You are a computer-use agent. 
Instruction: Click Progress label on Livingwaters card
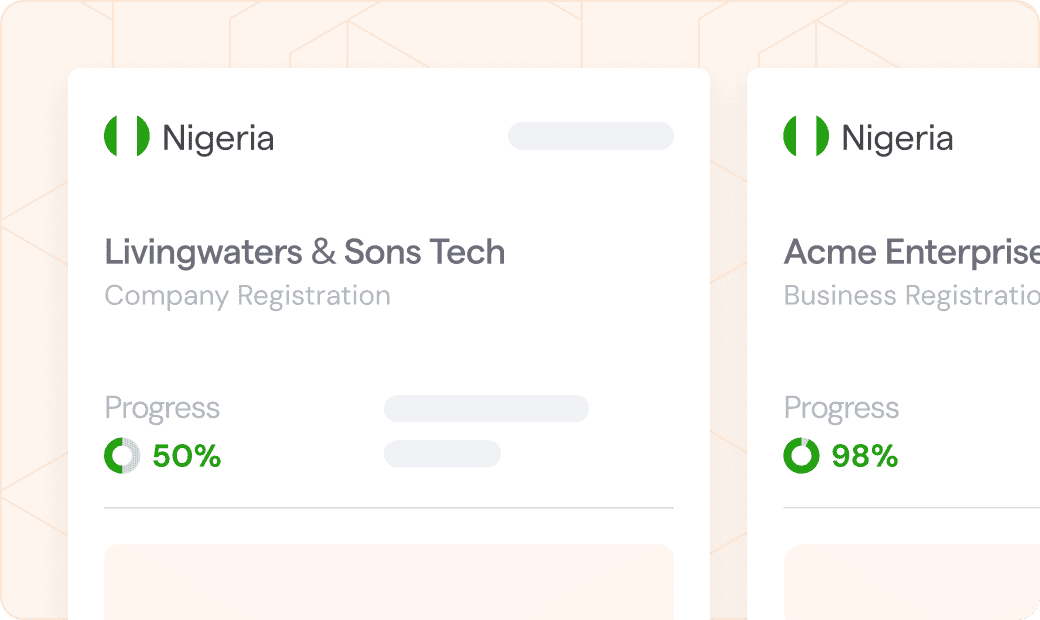[x=162, y=408]
